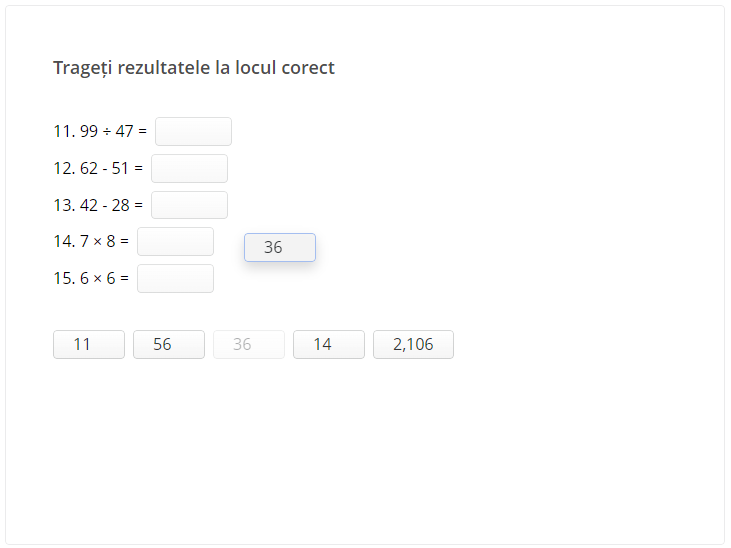Image resolution: width=731 pixels, height=548 pixels.
Task: Click the minus sign in question 13
Action: pos(105,205)
